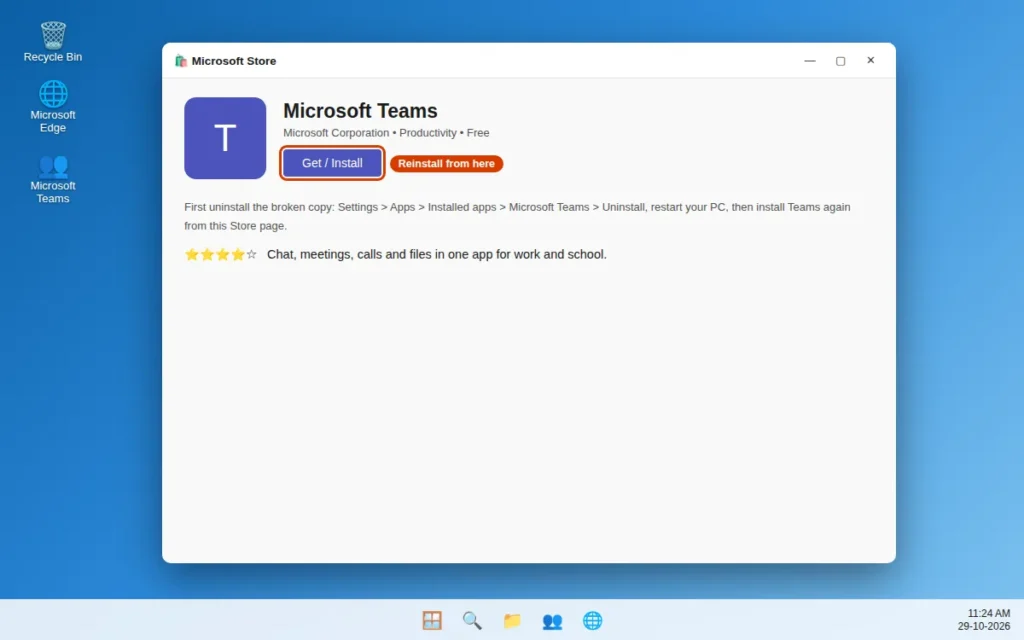
Task: Launch Edge globe icon on taskbar
Action: coord(592,620)
